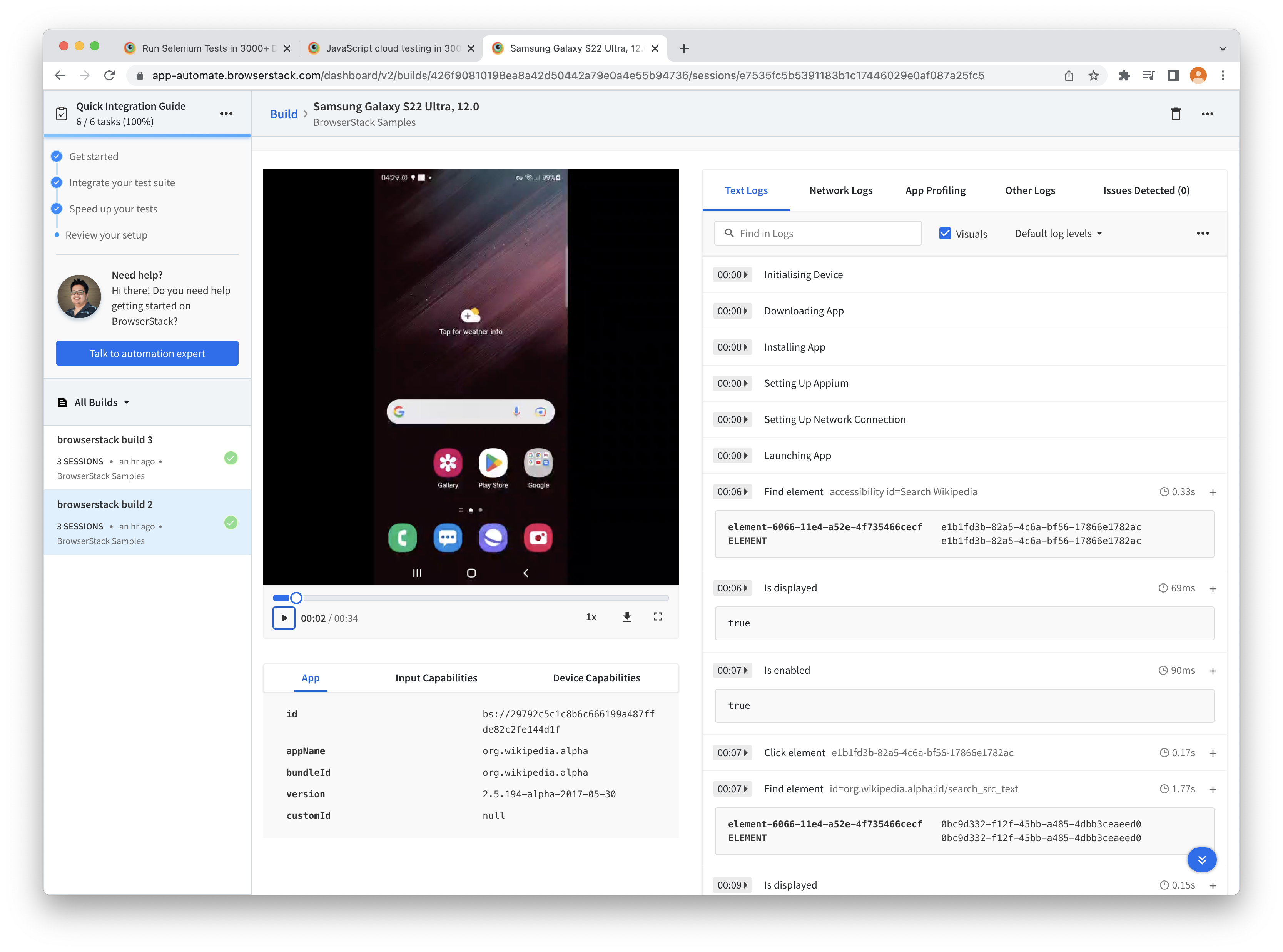Download the session video
This screenshot has height=952, width=1283.
[627, 617]
